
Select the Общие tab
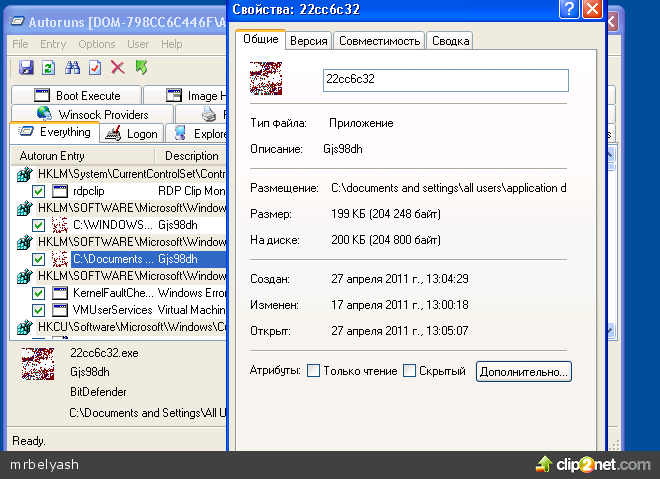coord(261,39)
